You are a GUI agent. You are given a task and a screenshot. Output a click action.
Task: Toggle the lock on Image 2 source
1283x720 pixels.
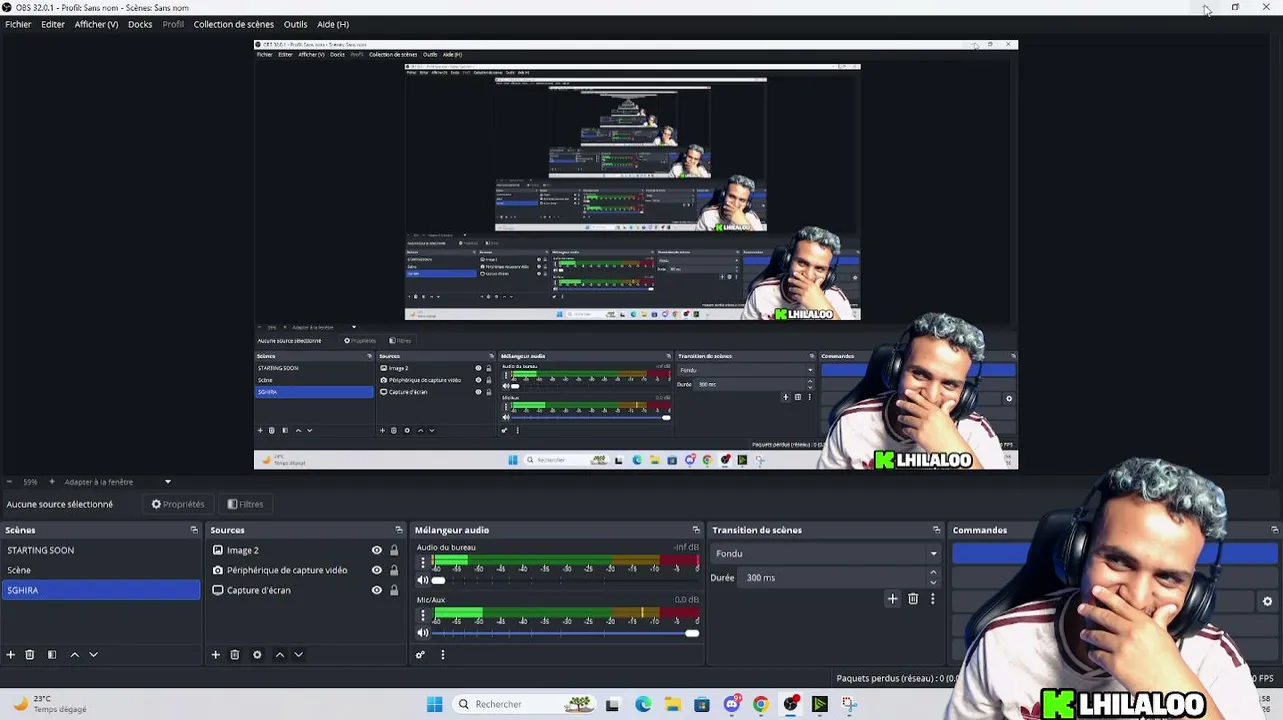click(394, 550)
